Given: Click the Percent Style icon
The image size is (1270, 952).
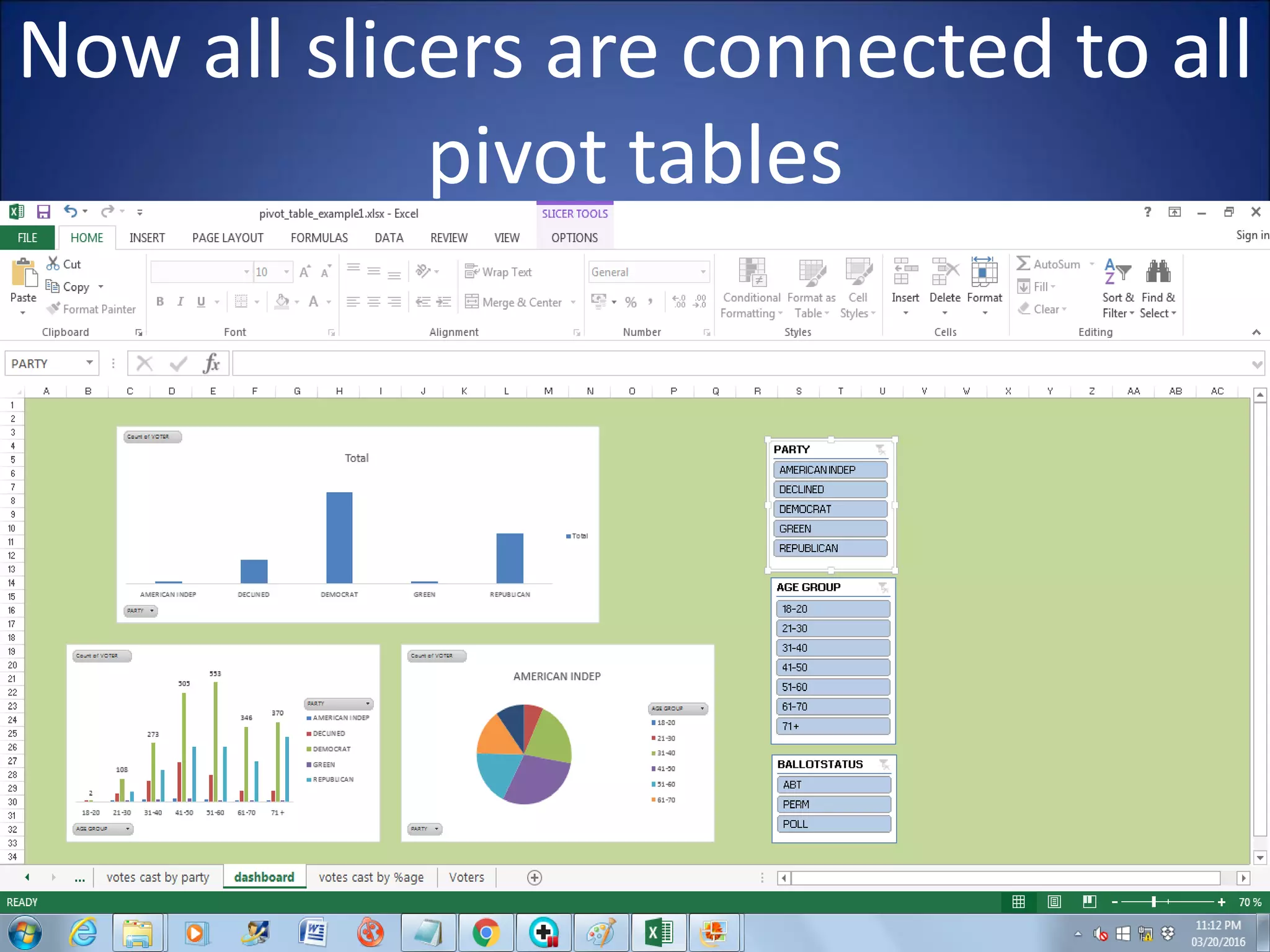Looking at the screenshot, I should pos(631,302).
